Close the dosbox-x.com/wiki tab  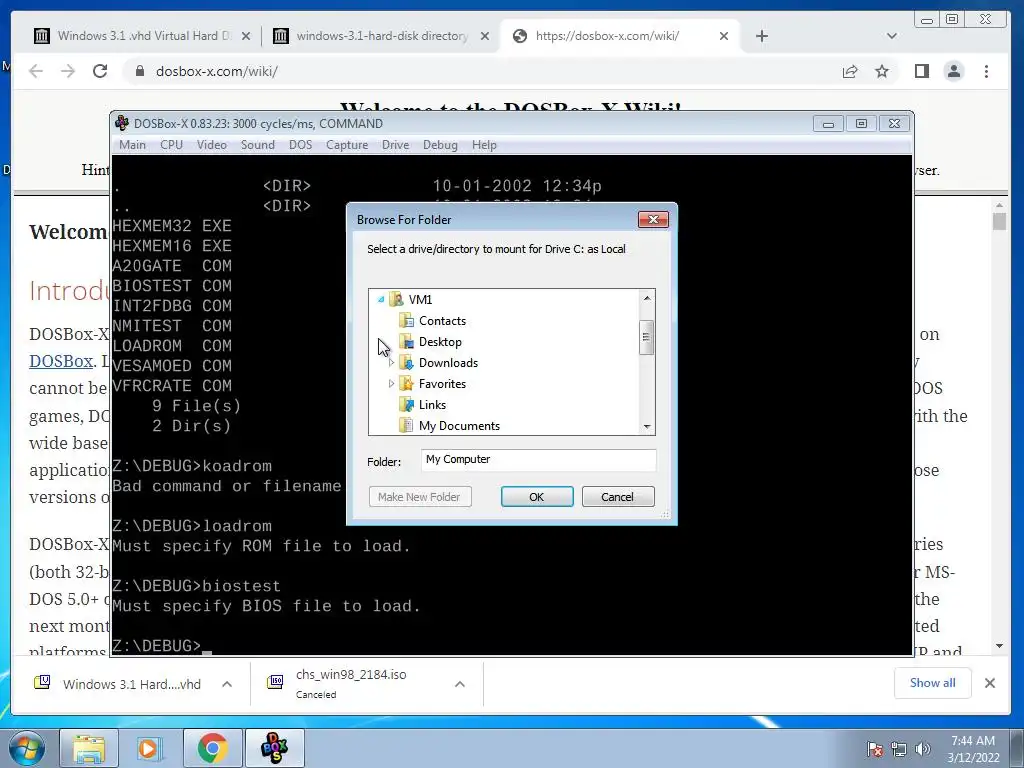(724, 36)
